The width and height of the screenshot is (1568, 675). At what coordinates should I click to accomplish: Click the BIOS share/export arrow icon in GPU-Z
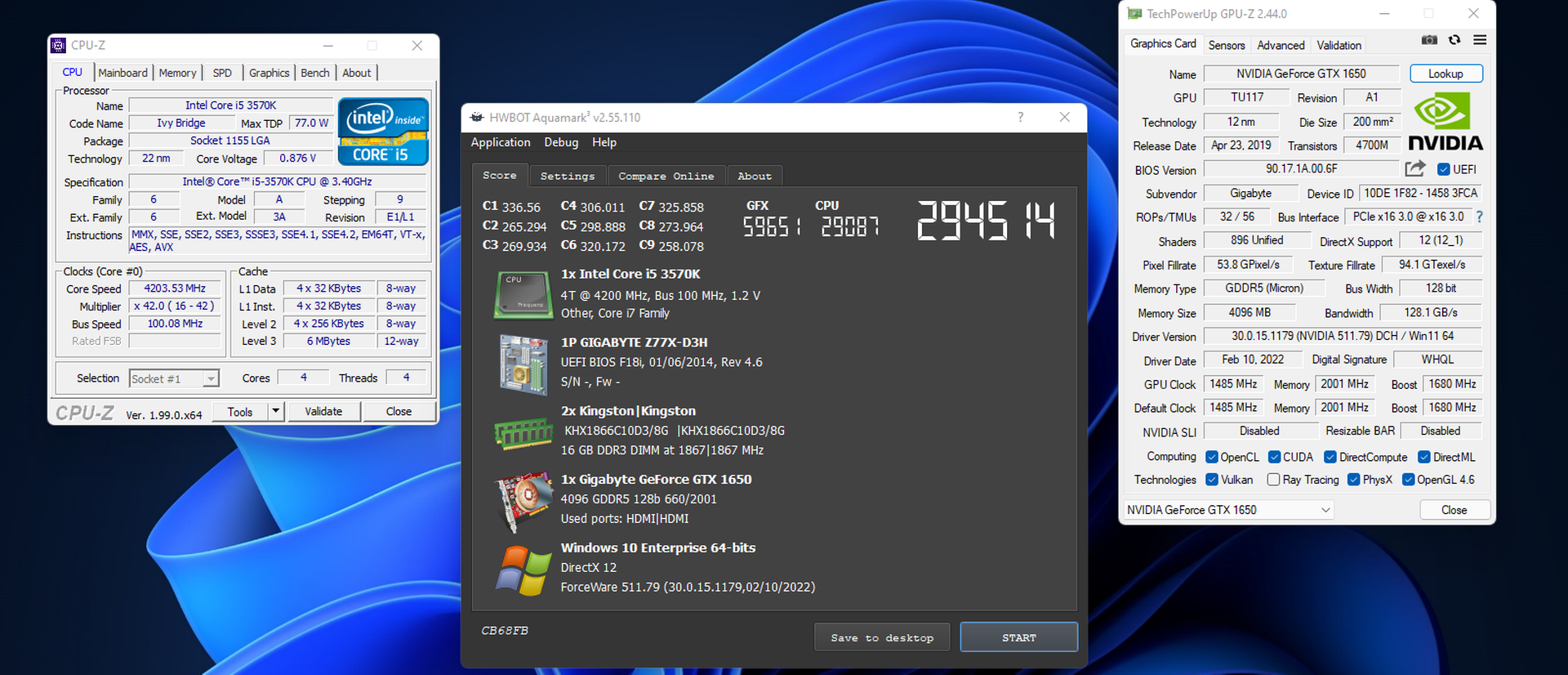pos(1415,168)
